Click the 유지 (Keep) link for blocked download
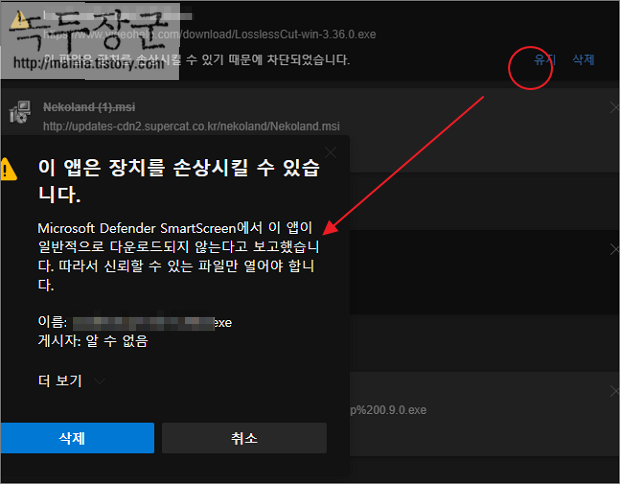The width and height of the screenshot is (620, 484). (x=544, y=60)
